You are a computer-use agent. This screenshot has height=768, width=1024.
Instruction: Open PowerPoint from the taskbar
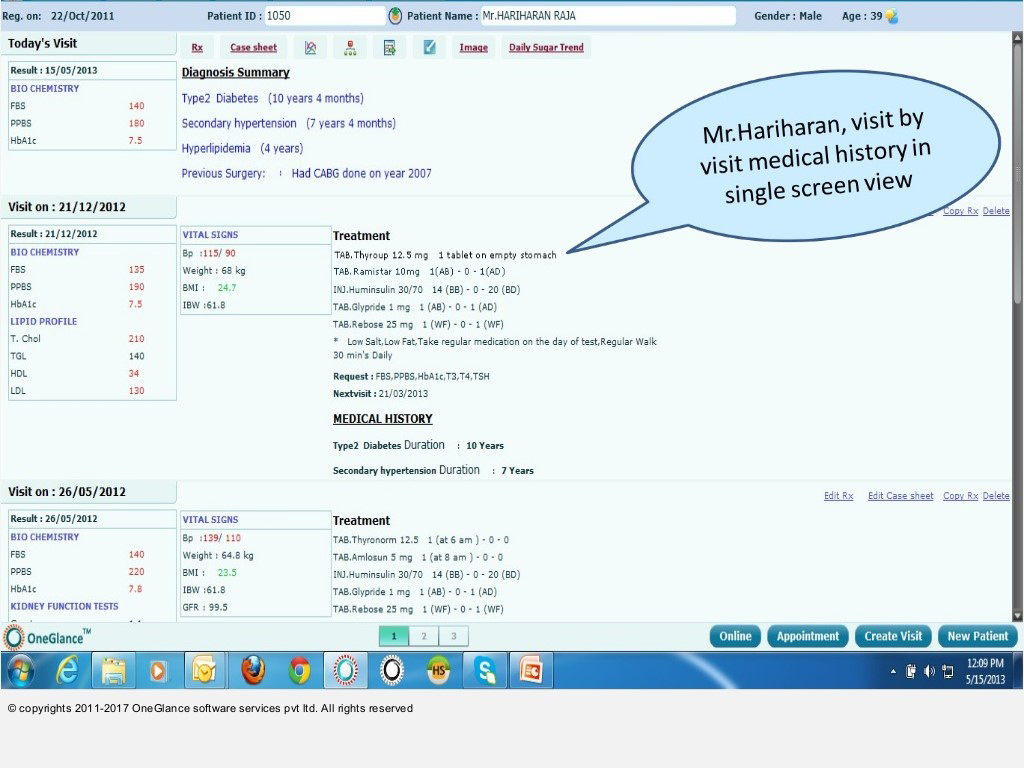pyautogui.click(x=531, y=672)
